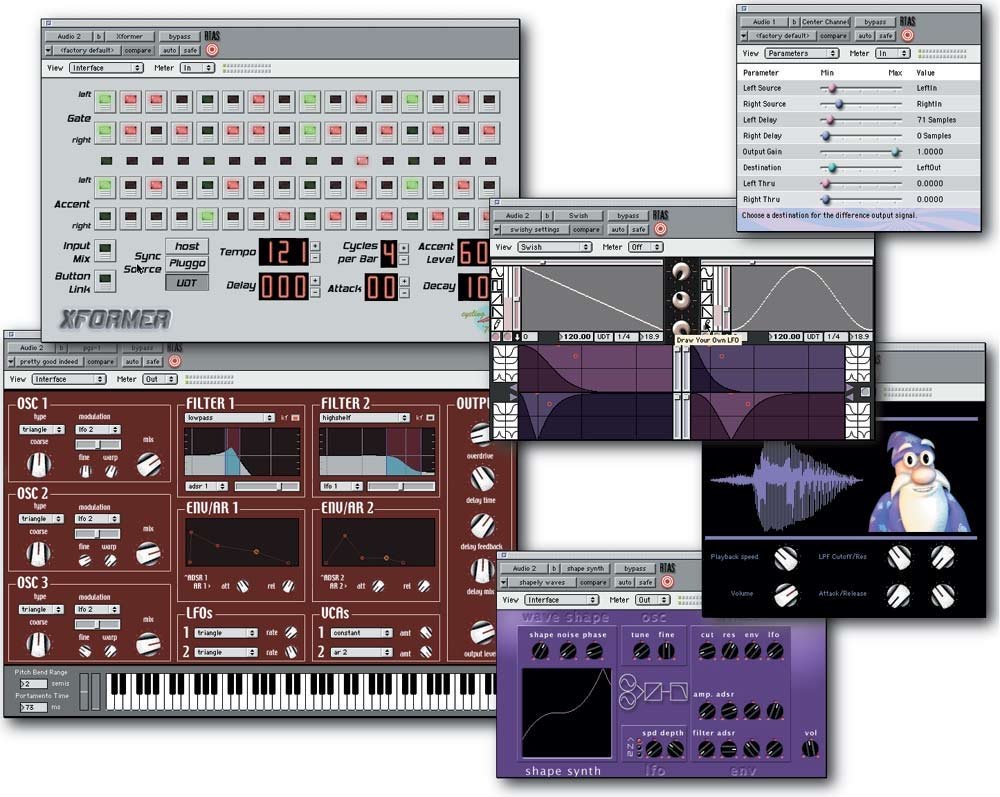Image resolution: width=1000 pixels, height=797 pixels.
Task: Toggle first Accent right step in Xformer
Action: click(x=105, y=218)
